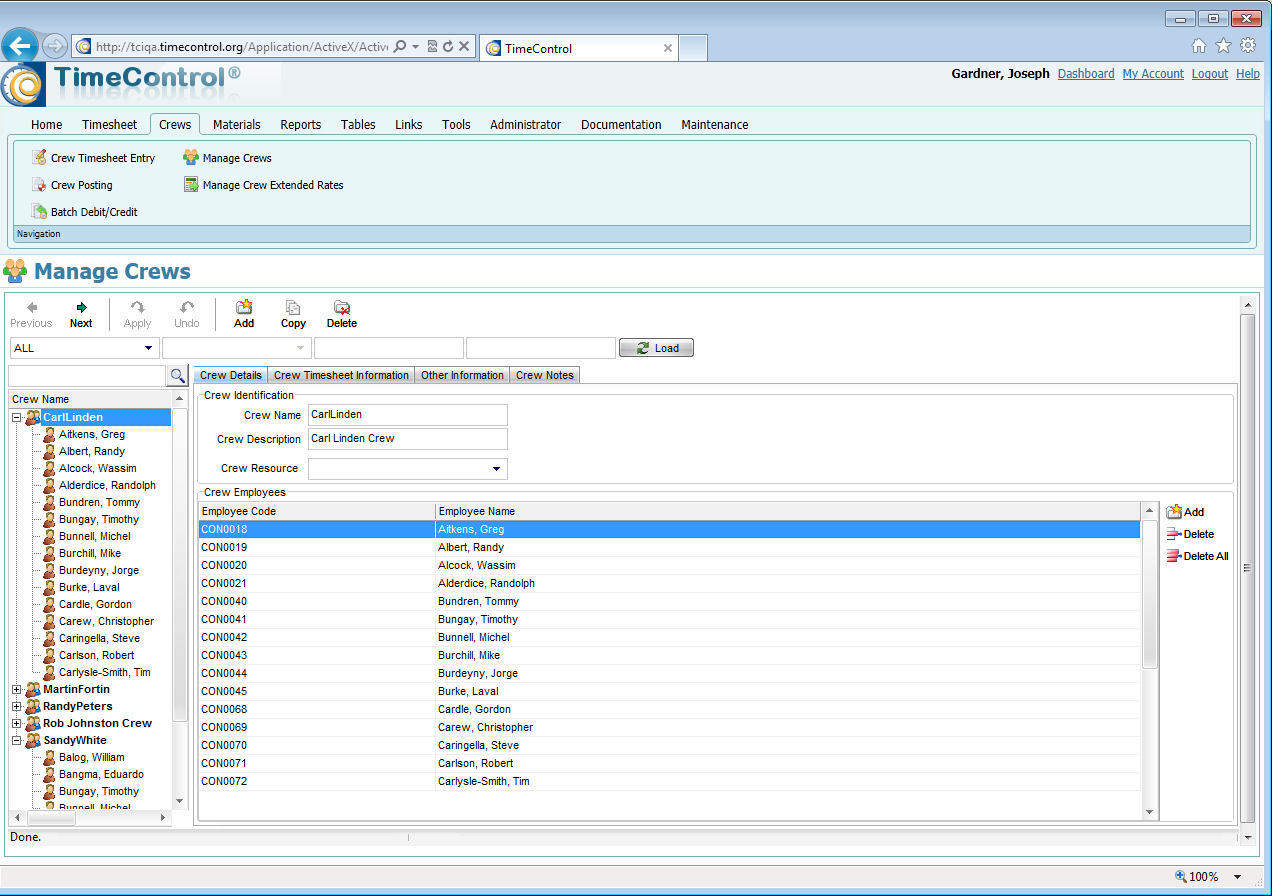Open Manage Crew Extended Rates icon
The image size is (1272, 896).
pos(191,185)
